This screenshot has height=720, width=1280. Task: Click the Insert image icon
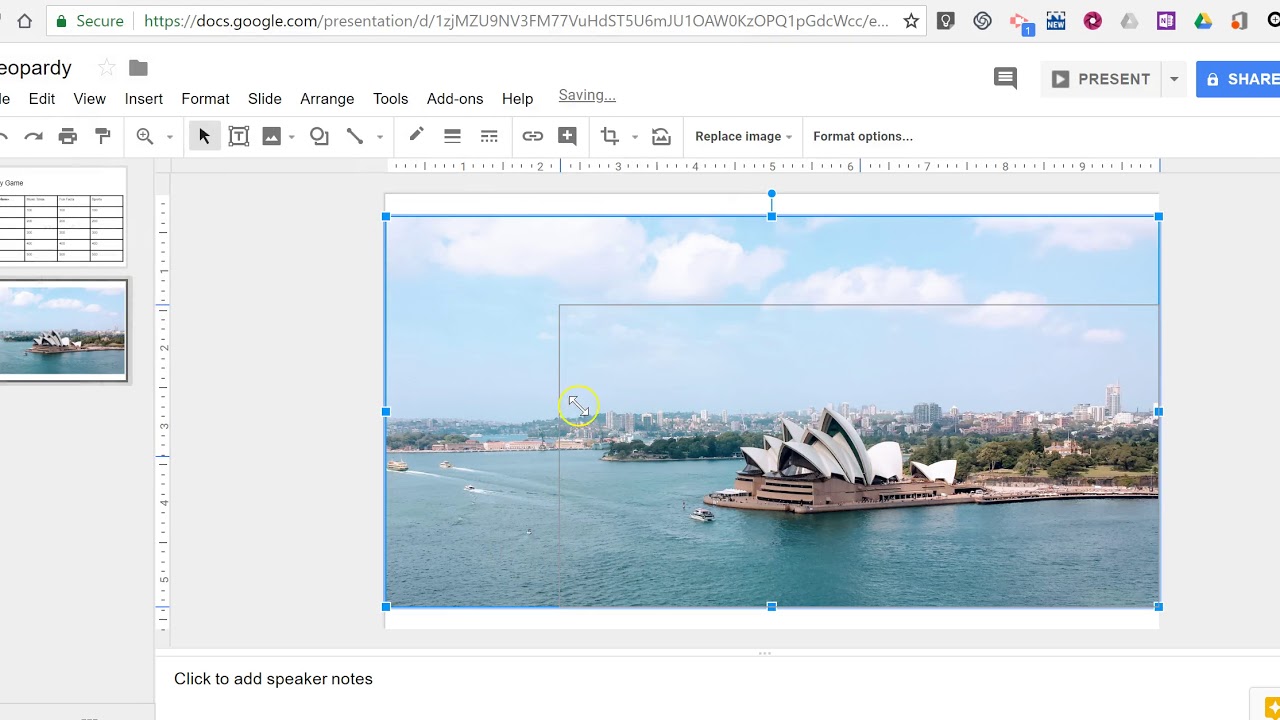[x=271, y=136]
